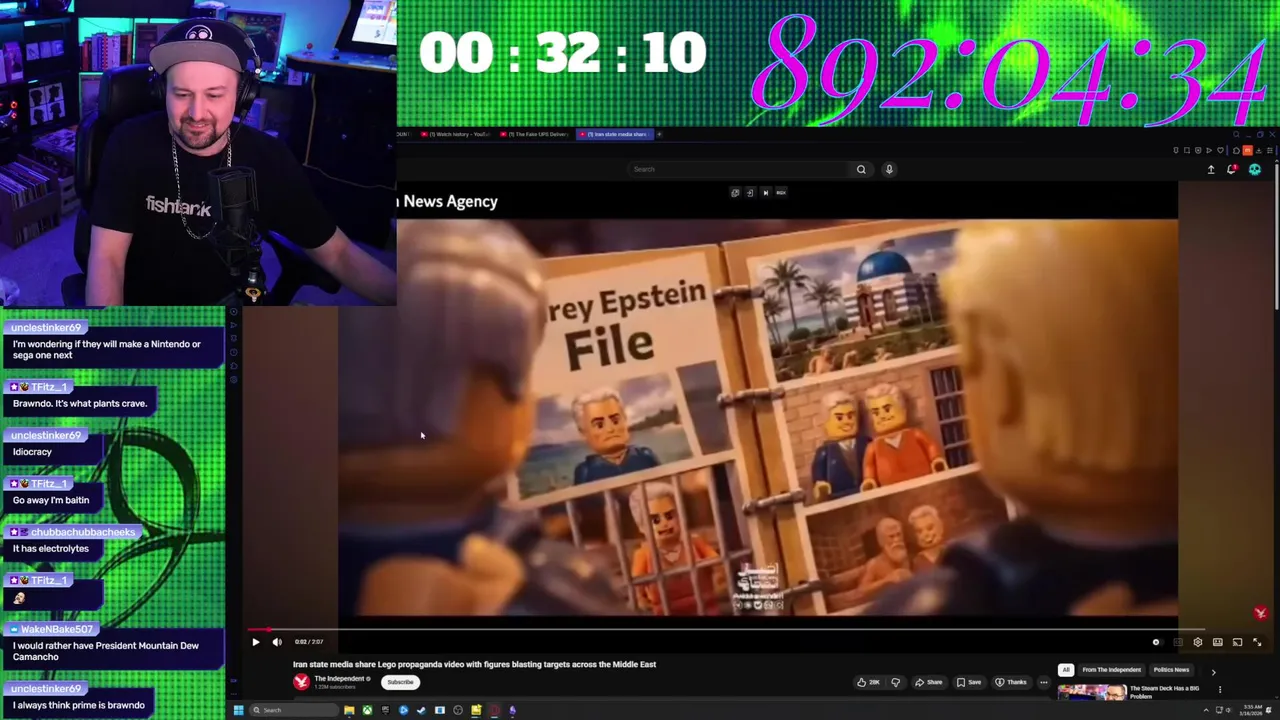The height and width of the screenshot is (720, 1280).
Task: Play the Lego propaganda video
Action: [x=255, y=642]
